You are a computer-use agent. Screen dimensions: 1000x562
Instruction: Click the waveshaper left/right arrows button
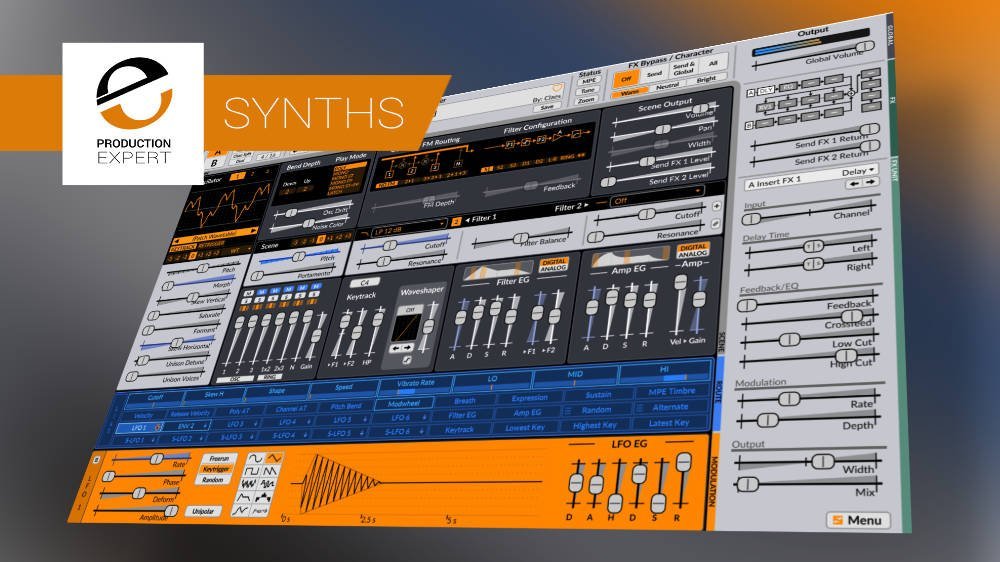[x=401, y=349]
